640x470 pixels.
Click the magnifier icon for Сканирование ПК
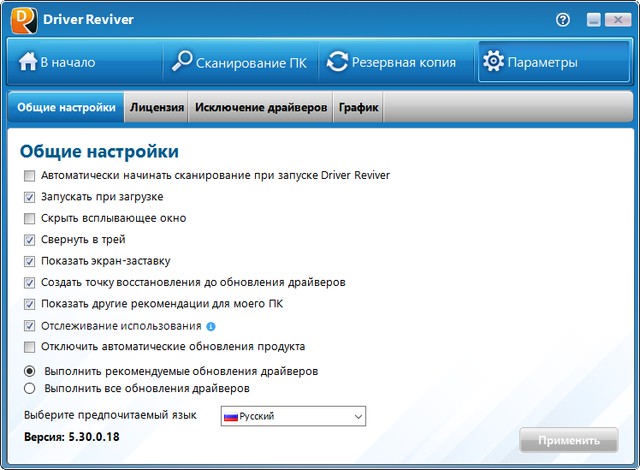click(182, 61)
